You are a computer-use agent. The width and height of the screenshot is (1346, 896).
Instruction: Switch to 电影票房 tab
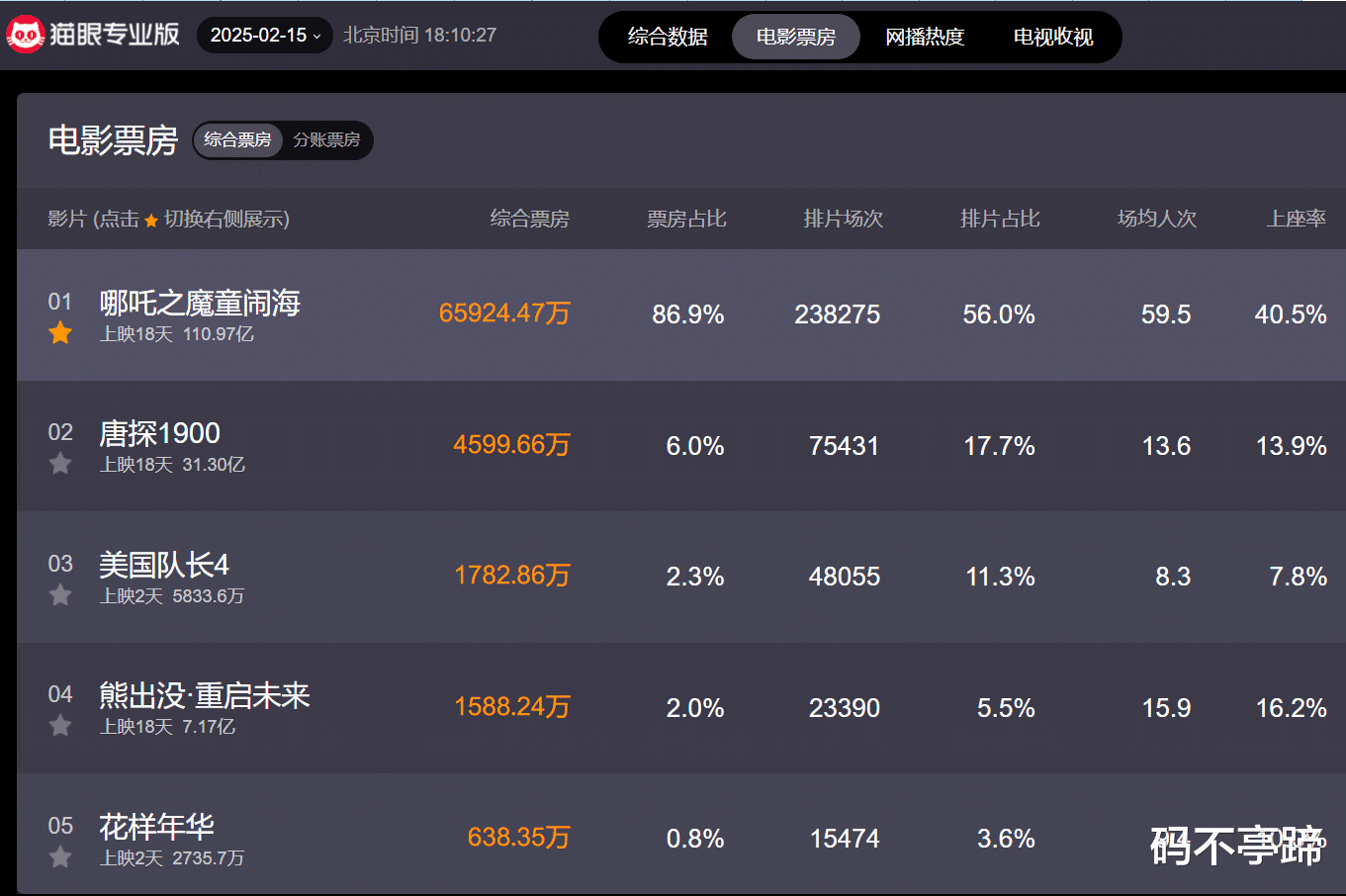[796, 37]
